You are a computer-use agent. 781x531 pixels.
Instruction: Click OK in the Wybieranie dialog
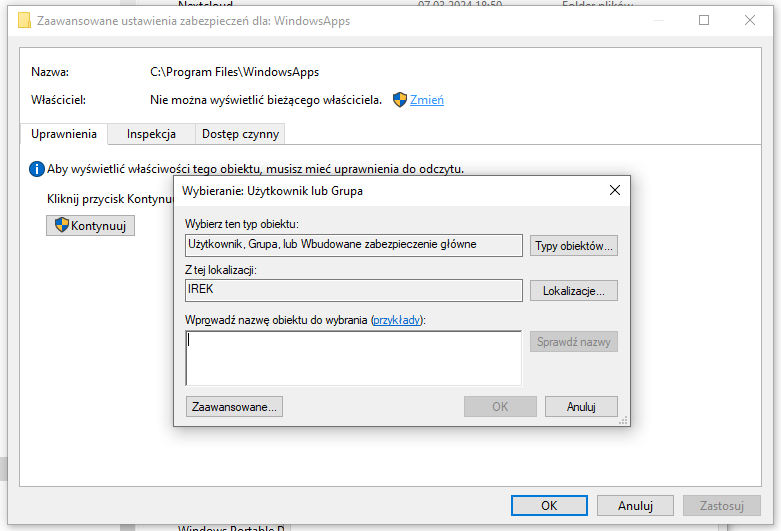(x=500, y=406)
